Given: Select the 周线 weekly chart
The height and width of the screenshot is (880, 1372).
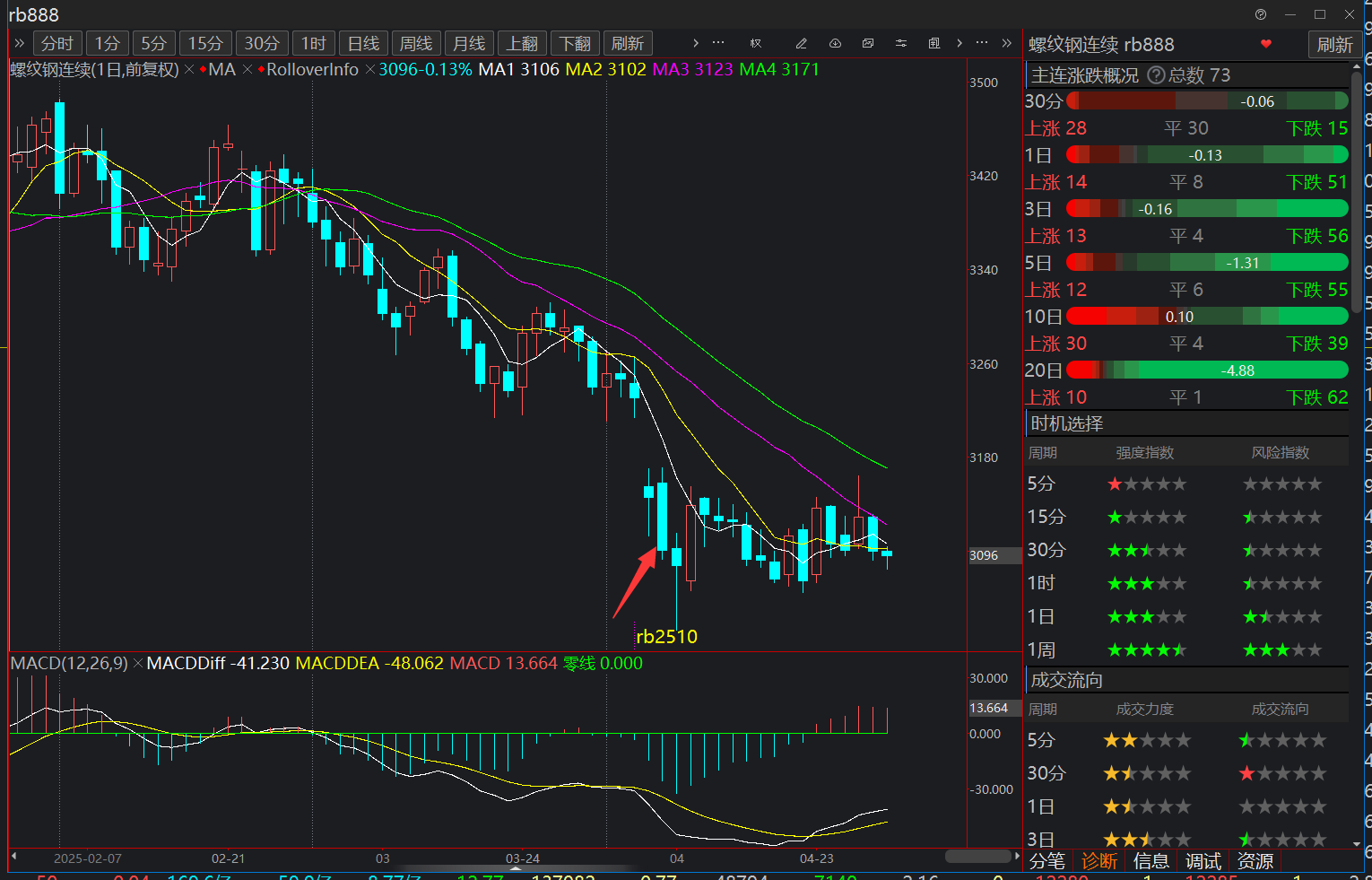Looking at the screenshot, I should (x=416, y=43).
